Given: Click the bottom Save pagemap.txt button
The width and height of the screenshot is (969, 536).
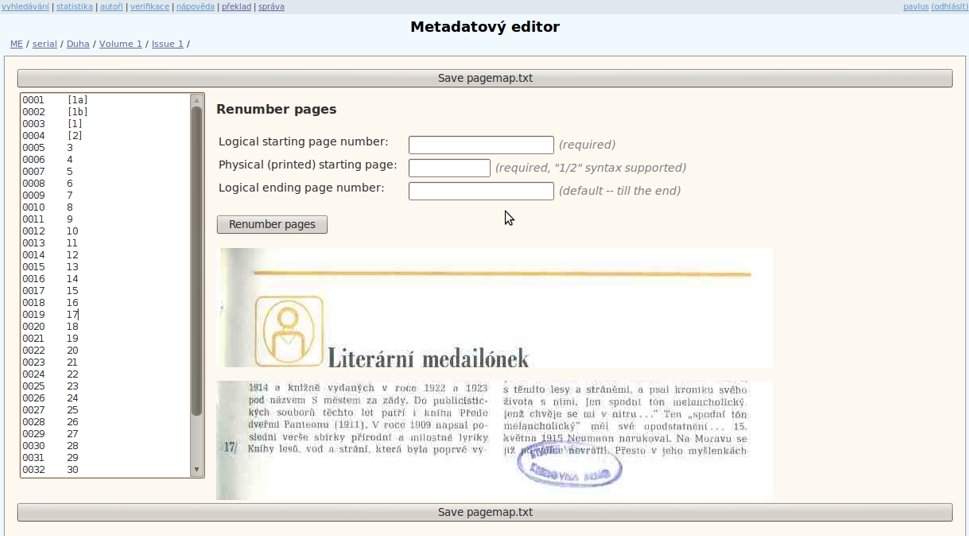Looking at the screenshot, I should (484, 512).
